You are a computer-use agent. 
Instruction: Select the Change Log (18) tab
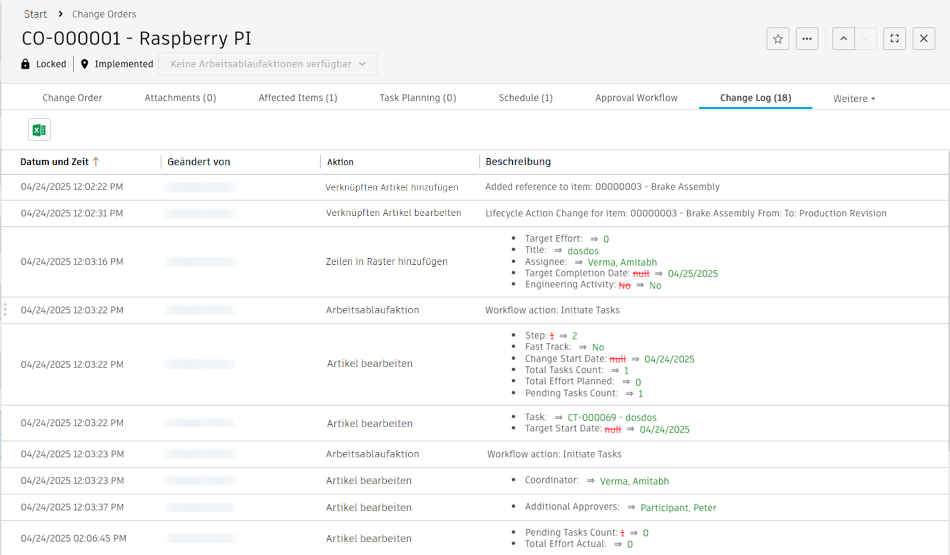pos(756,98)
